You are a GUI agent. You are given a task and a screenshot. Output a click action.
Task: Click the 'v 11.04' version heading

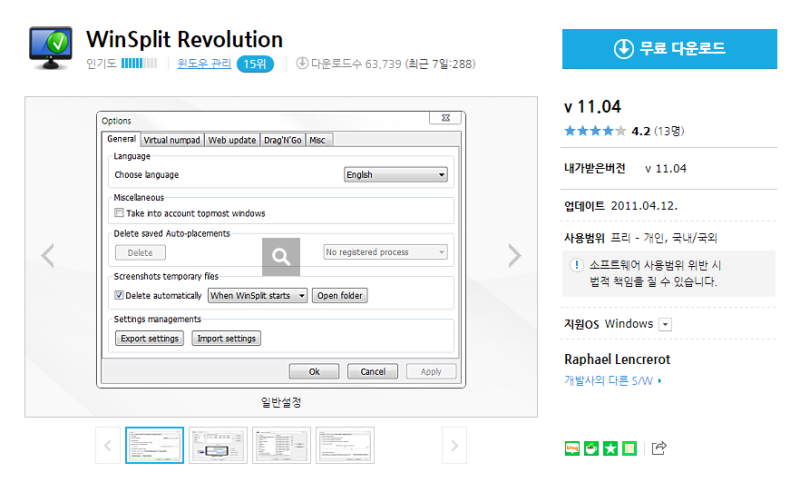point(592,107)
